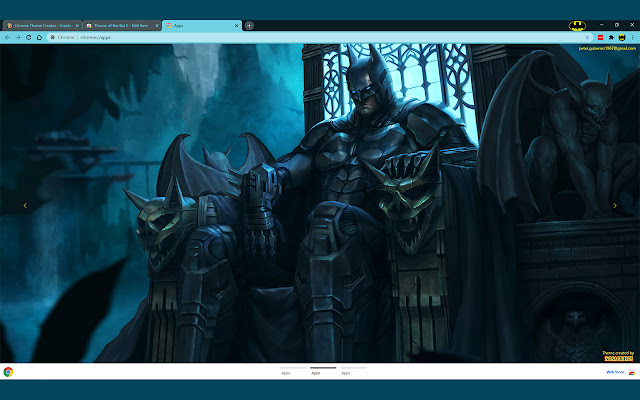Click the Web Store rainbow icon
The image size is (640, 400).
tap(632, 372)
